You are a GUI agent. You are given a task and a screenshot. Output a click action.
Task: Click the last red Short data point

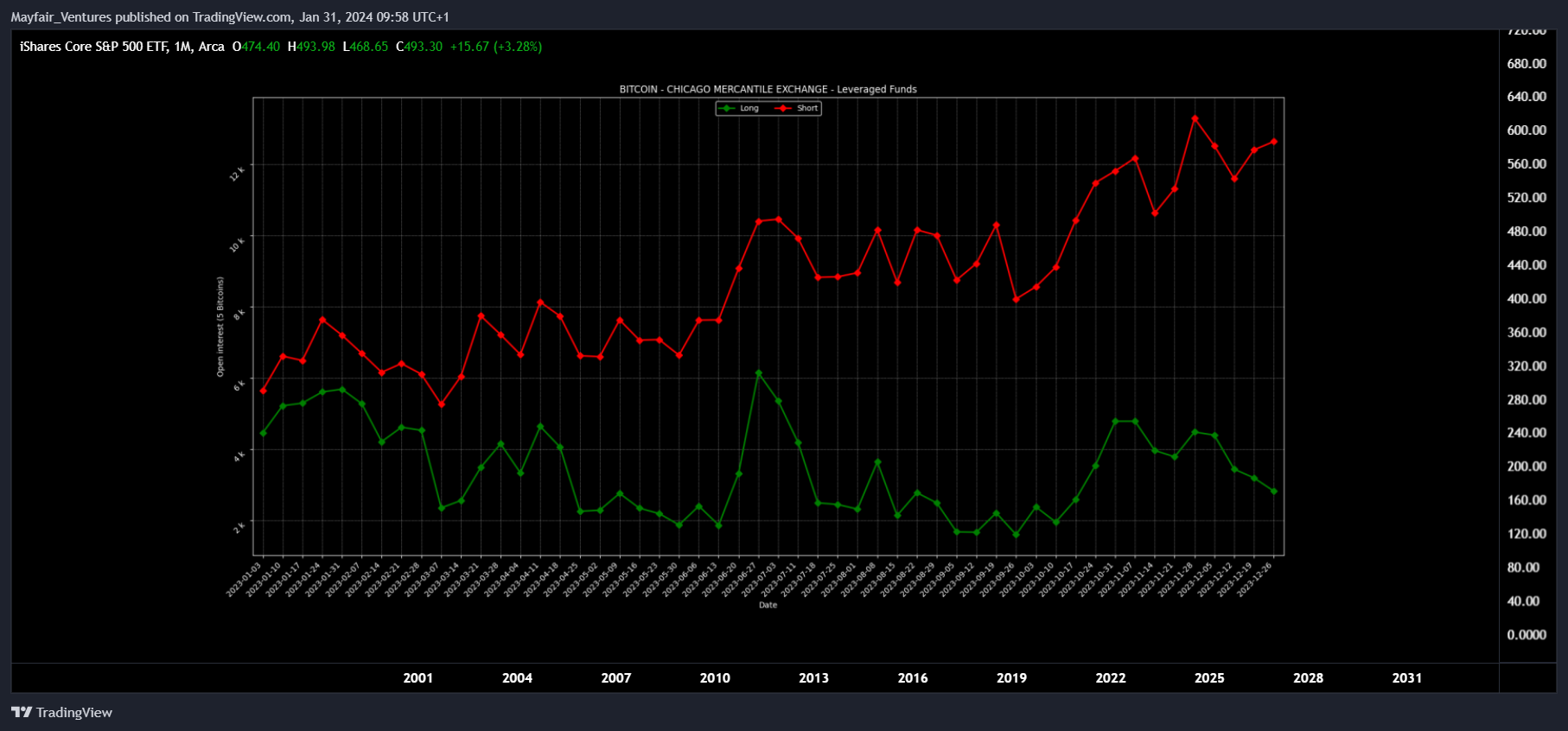(x=1274, y=142)
